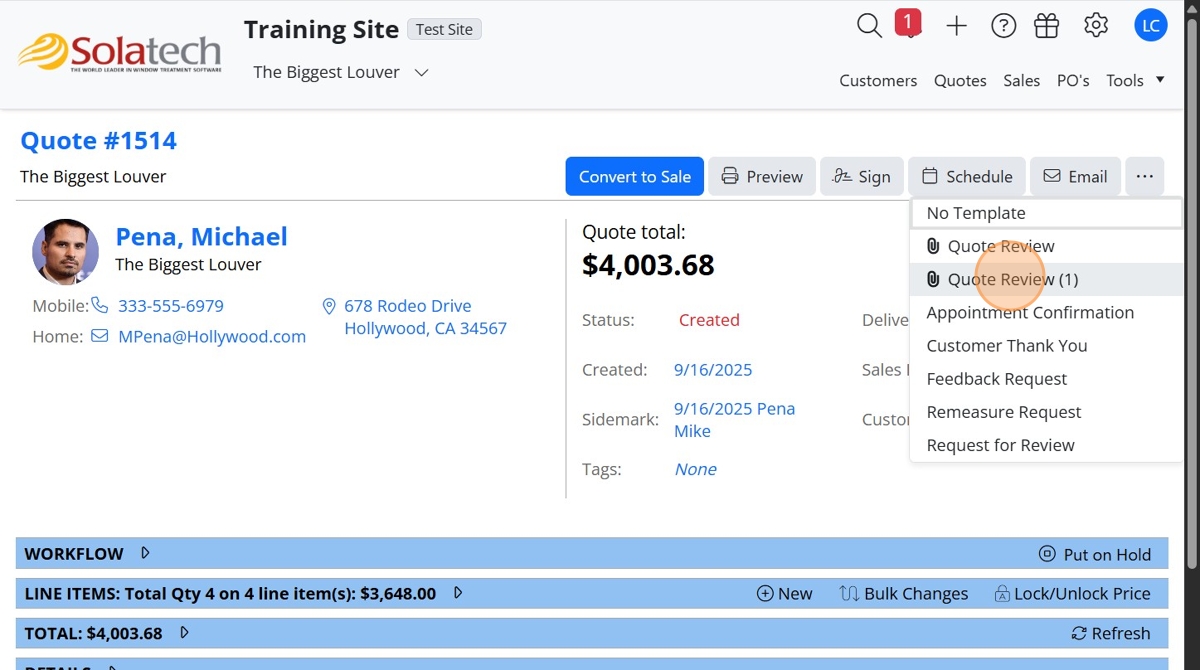Click the envelope icon beside Home email
The width and height of the screenshot is (1200, 670).
pyautogui.click(x=100, y=336)
